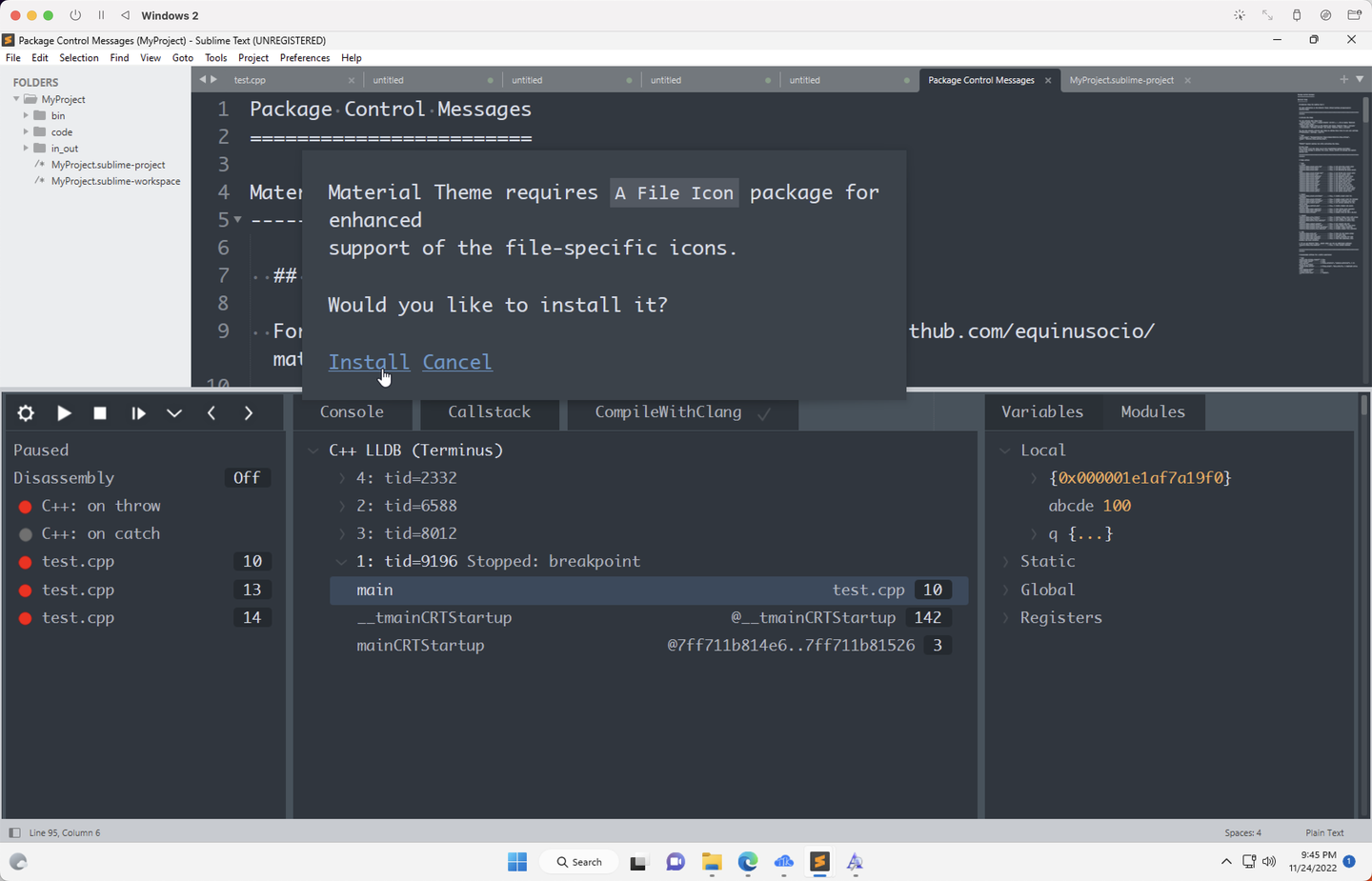1372x881 pixels.
Task: Expand thread 4: tid=2332
Action: 342,478
